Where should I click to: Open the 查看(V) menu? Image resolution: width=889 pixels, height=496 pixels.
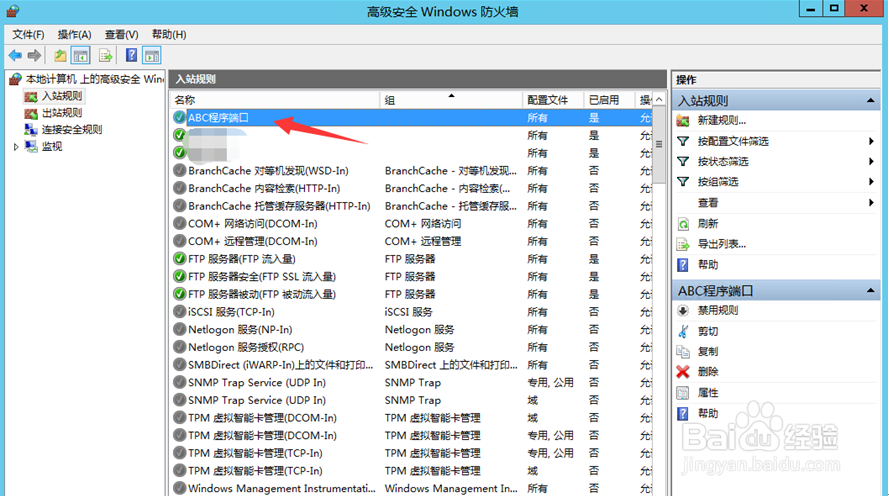(121, 35)
